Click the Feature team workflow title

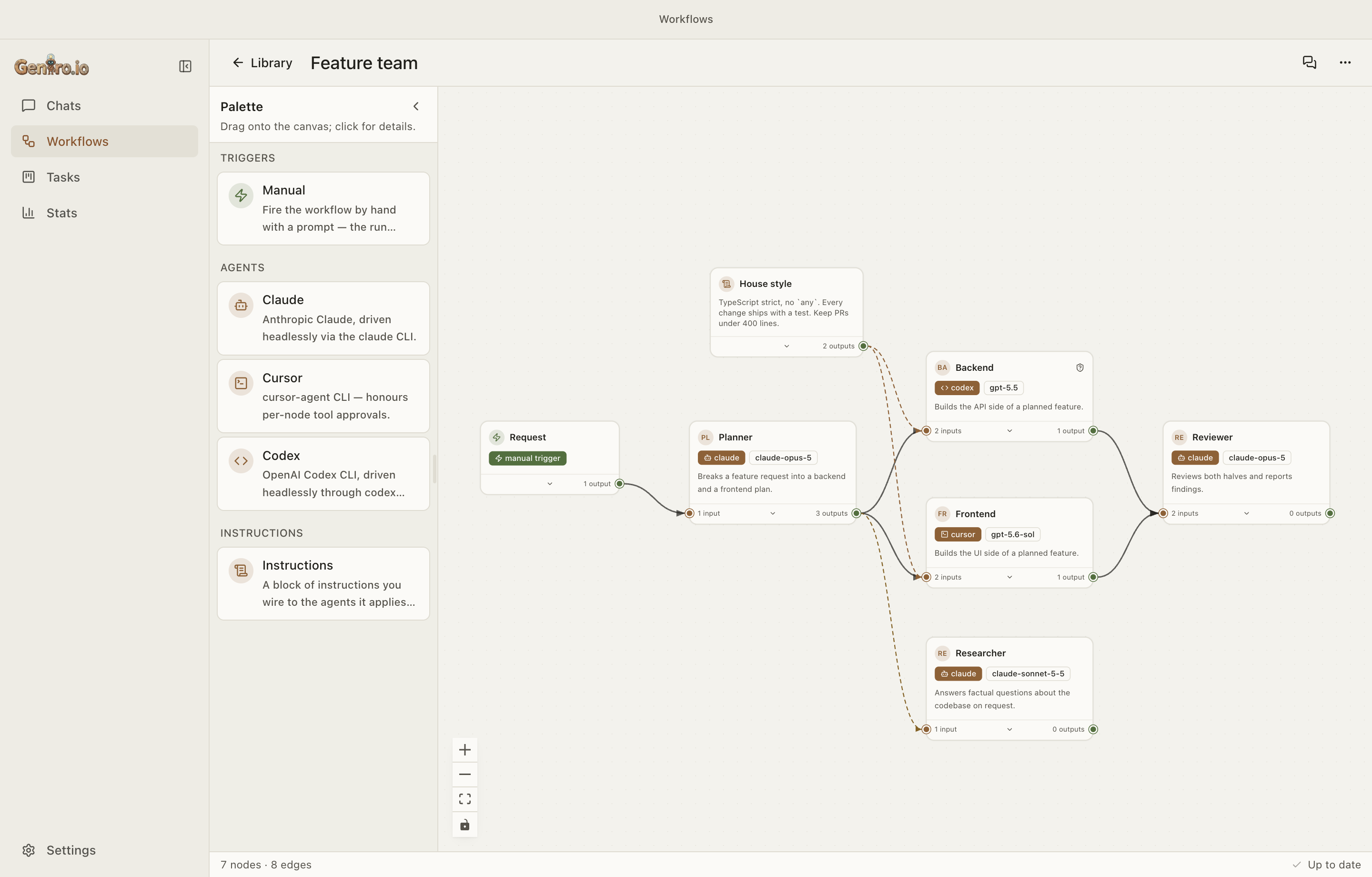[x=364, y=63]
